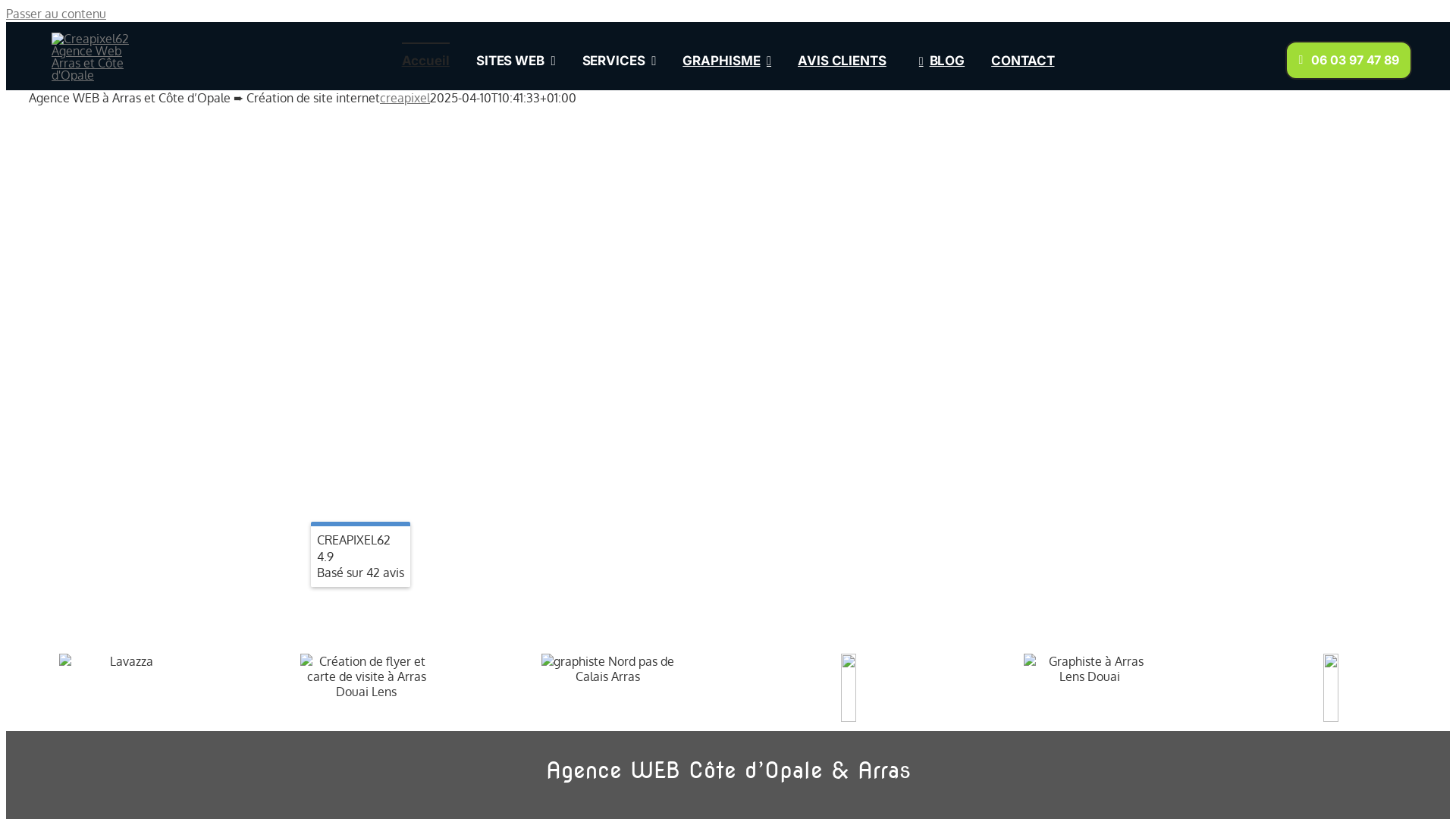Click narrow broken image at far right
1456x819 pixels.
(x=1330, y=687)
